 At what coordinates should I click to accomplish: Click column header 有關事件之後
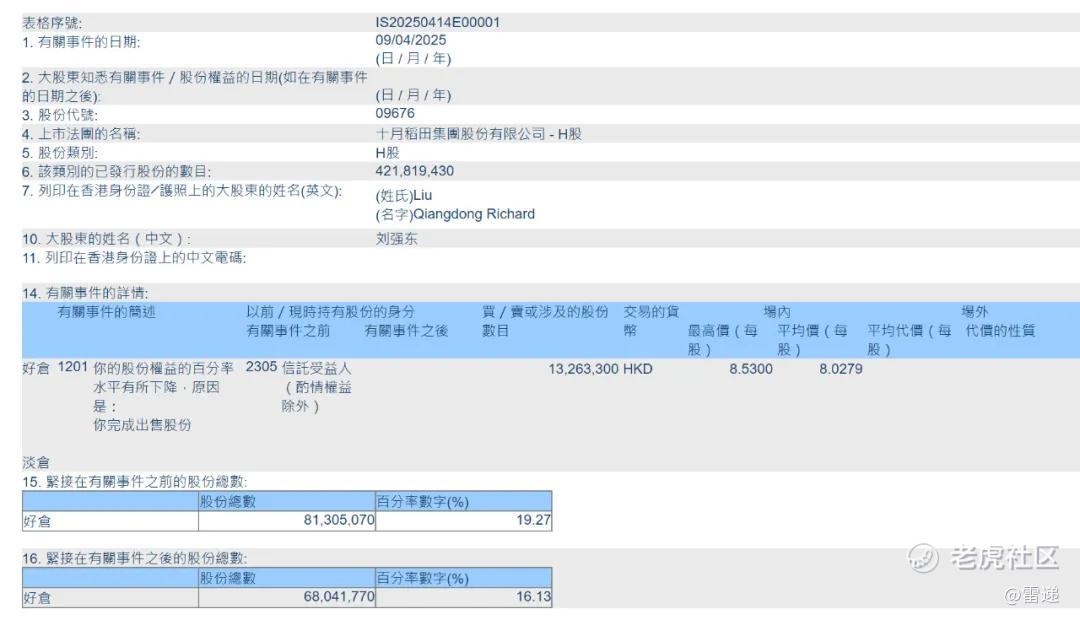[x=406, y=331]
